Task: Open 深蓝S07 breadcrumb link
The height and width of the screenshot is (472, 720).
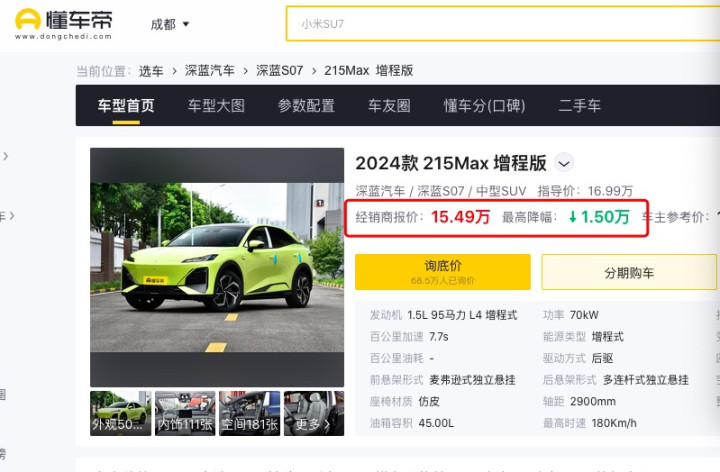Action: pyautogui.click(x=280, y=70)
